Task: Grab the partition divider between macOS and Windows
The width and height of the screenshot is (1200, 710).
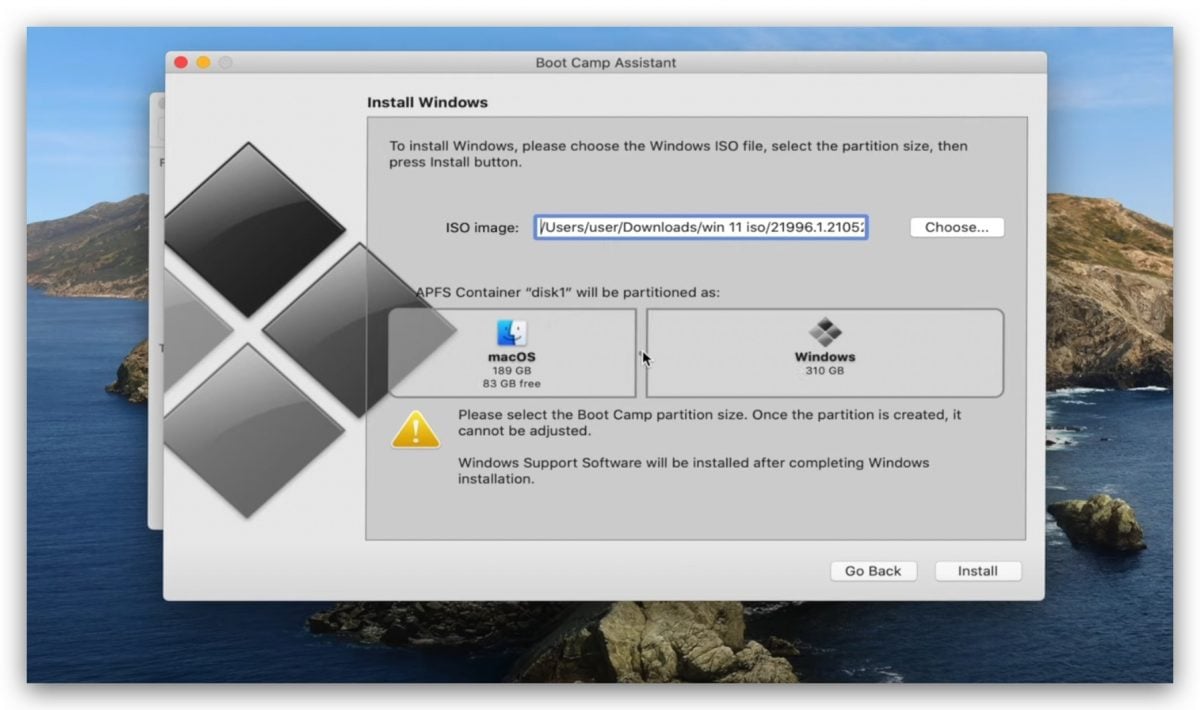Action: point(641,353)
